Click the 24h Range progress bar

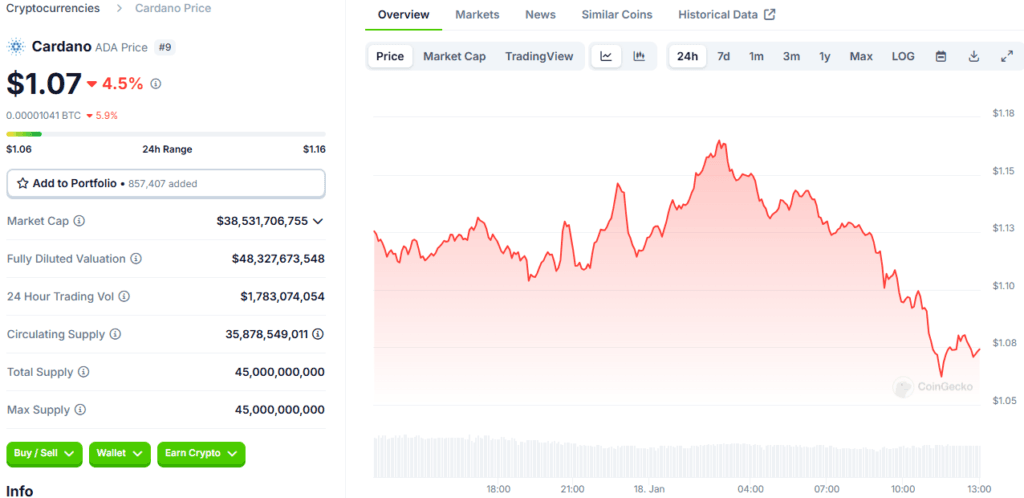pos(166,134)
